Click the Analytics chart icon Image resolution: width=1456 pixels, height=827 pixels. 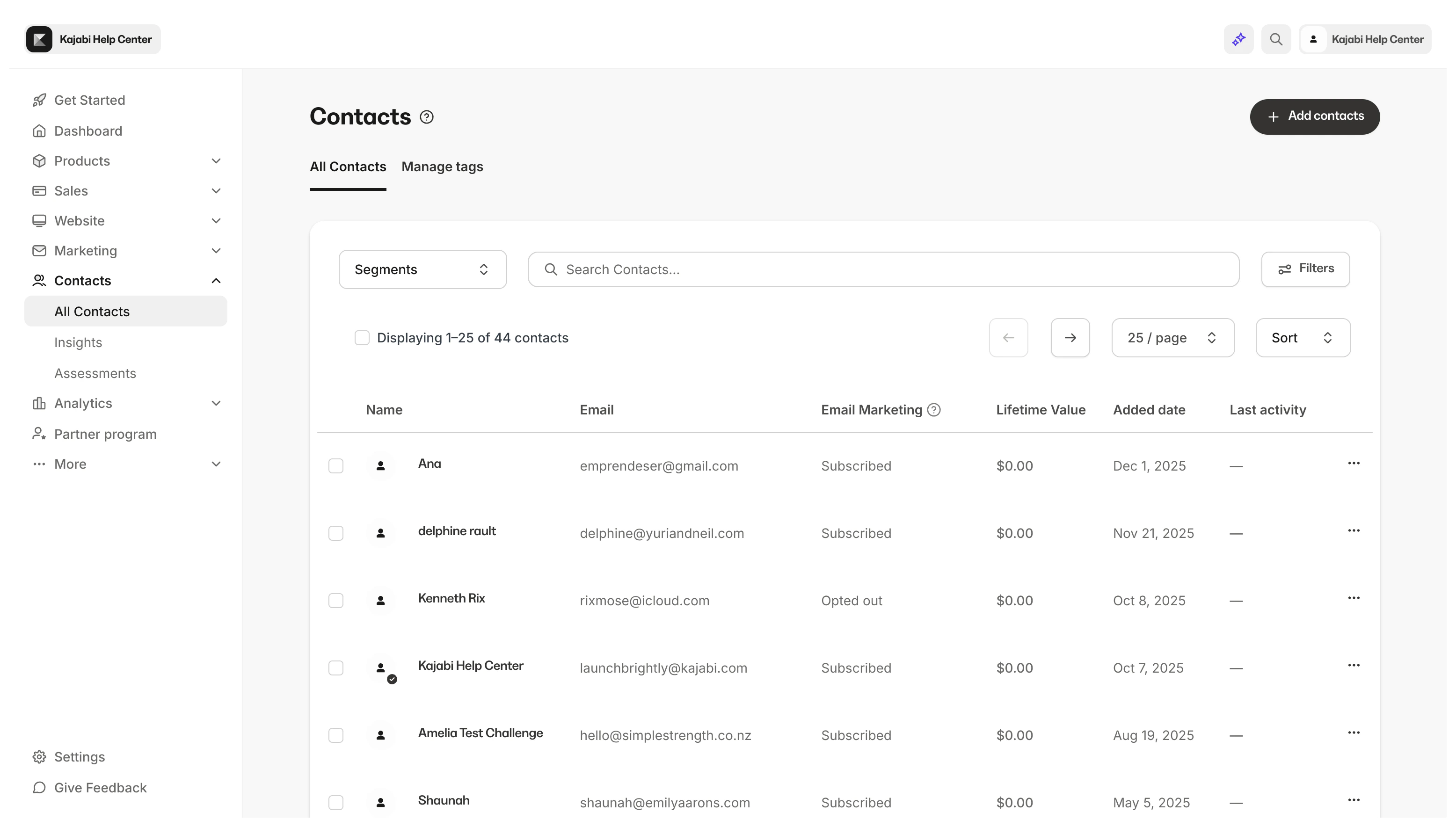39,403
